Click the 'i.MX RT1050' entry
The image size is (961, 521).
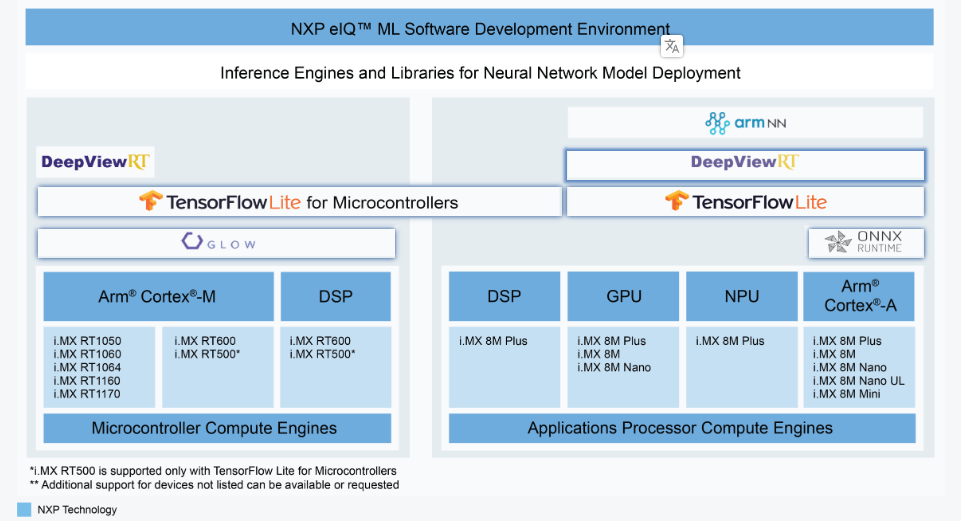(x=87, y=341)
